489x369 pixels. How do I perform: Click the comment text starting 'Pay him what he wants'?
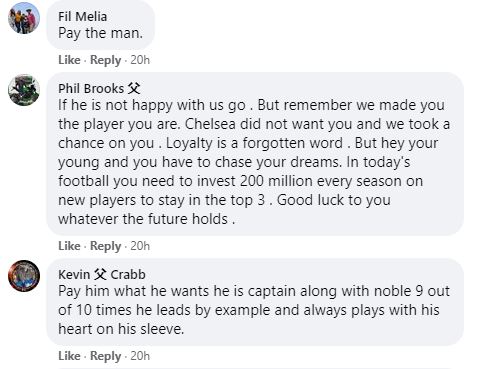click(254, 310)
